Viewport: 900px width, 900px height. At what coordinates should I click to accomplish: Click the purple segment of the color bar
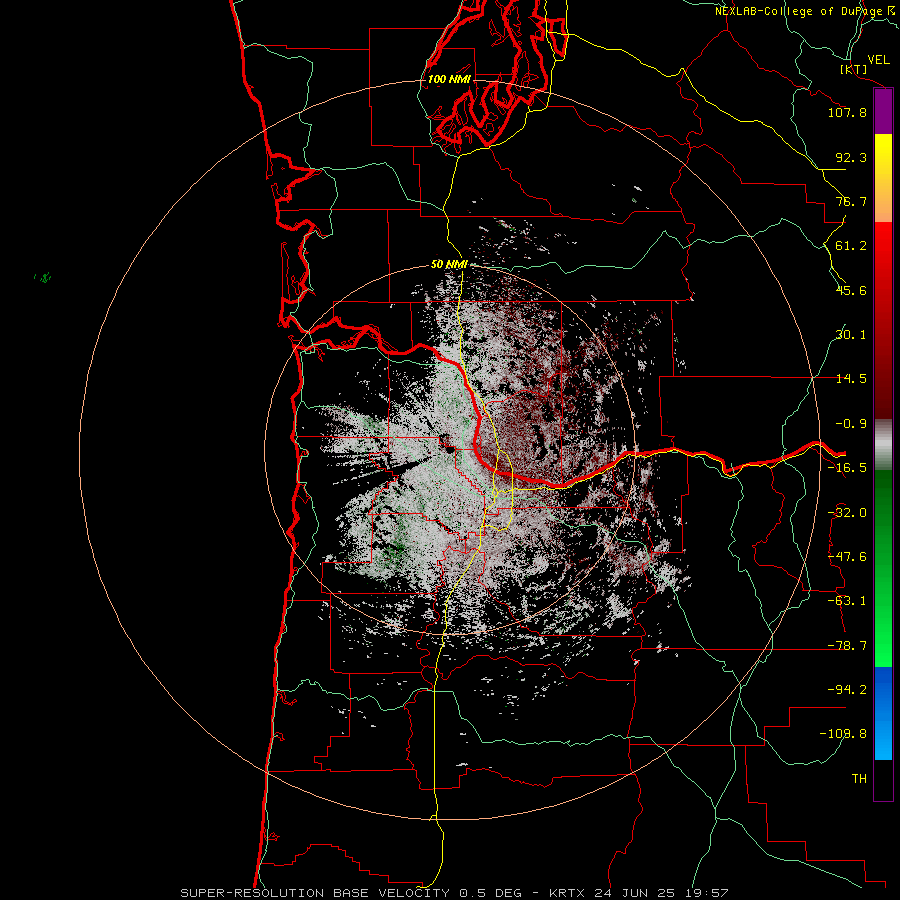point(883,112)
